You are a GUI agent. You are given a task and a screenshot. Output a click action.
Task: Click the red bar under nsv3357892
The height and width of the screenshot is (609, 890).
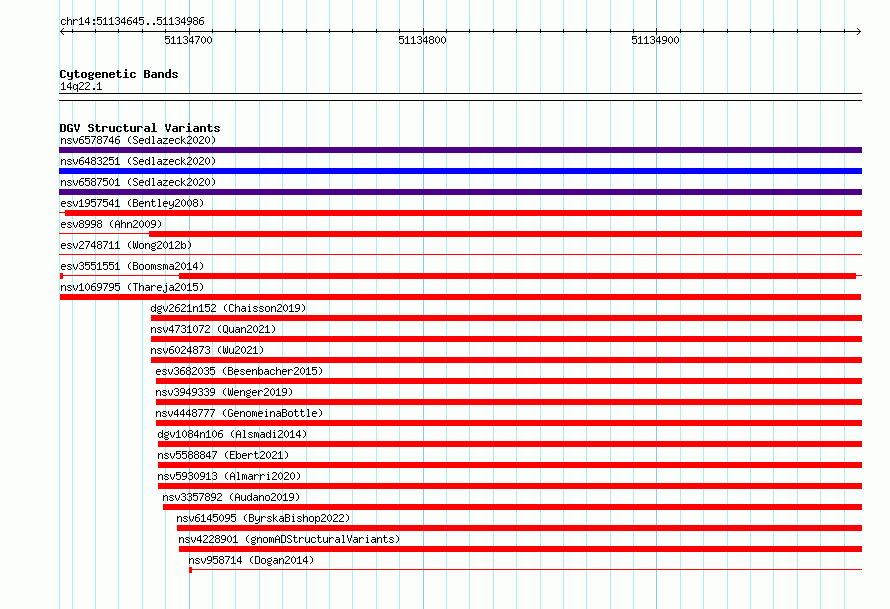[513, 507]
